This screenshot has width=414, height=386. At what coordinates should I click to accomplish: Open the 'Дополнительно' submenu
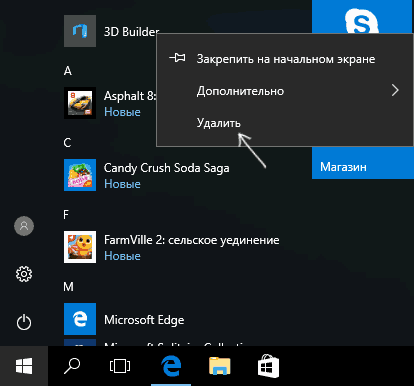(x=285, y=91)
